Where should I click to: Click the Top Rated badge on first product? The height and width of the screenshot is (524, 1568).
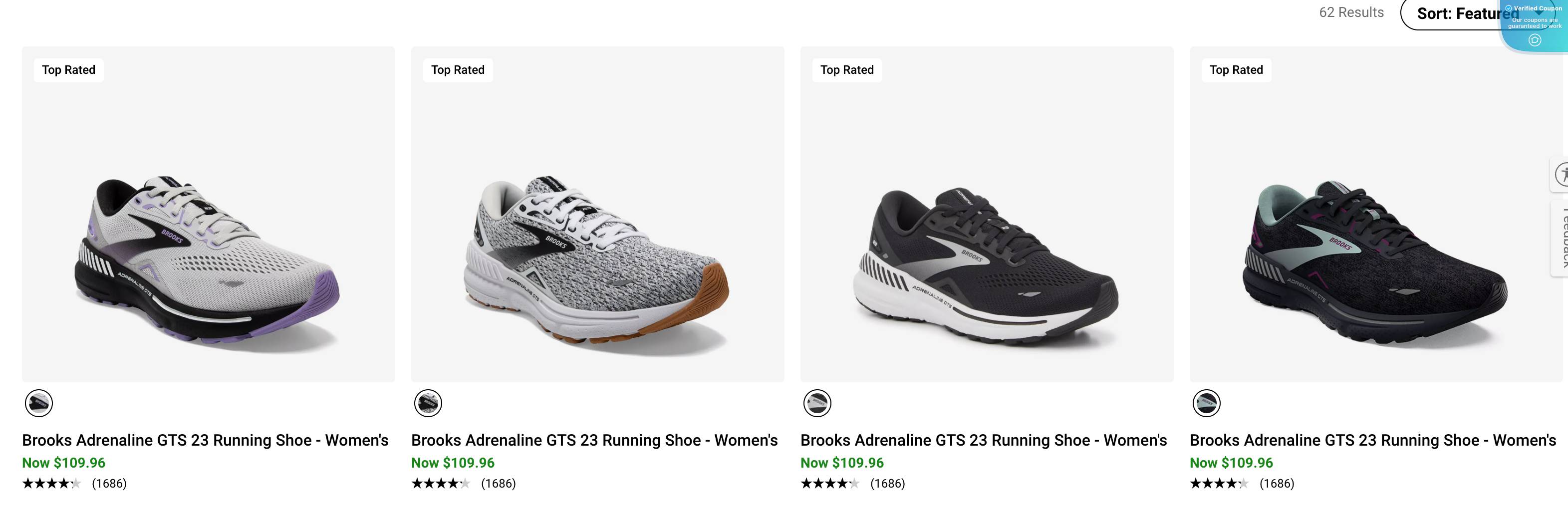pos(68,69)
